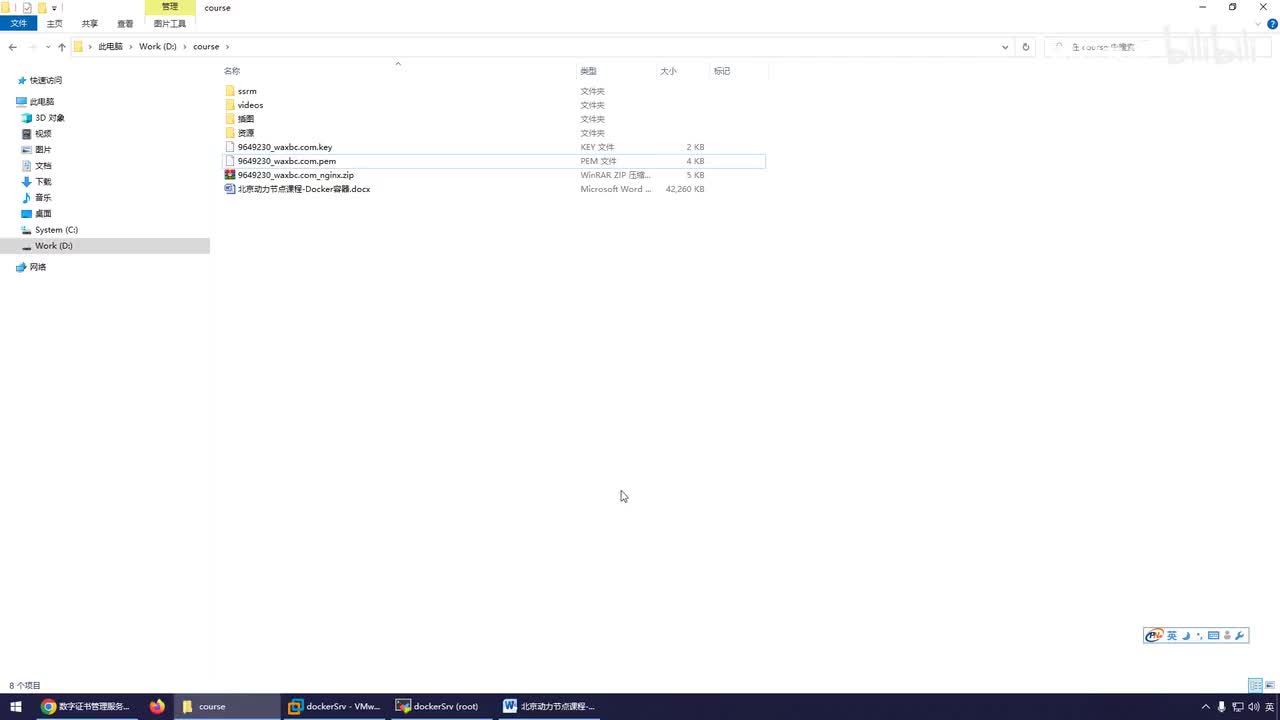The image size is (1280, 720).
Task: Switch to the 共享 ribbon tab
Action: 90,23
